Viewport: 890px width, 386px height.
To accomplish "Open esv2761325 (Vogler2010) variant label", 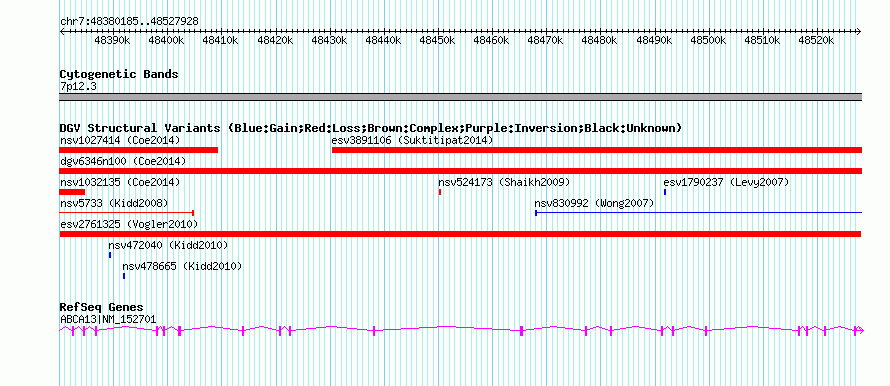I will pyautogui.click(x=129, y=224).
